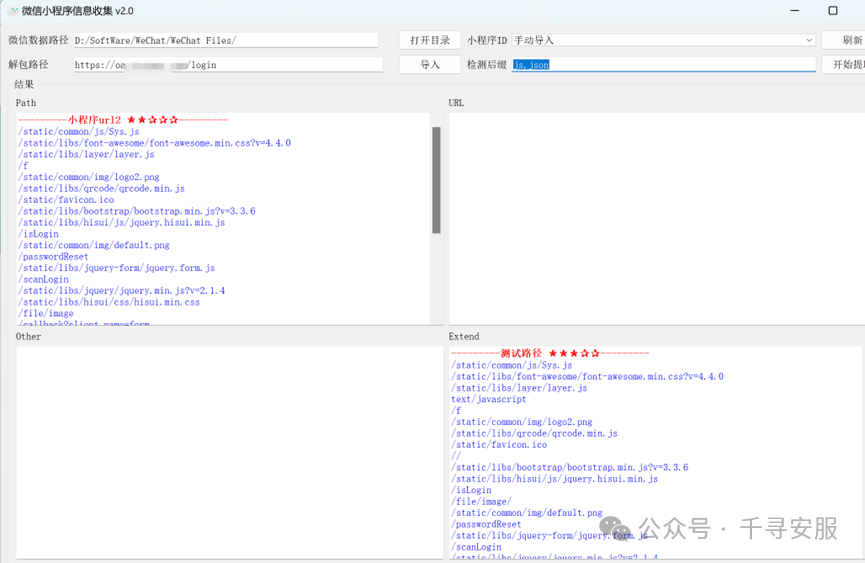Viewport: 865px width, 563px height.
Task: Select /scanLogin in Path list
Action: click(x=44, y=280)
